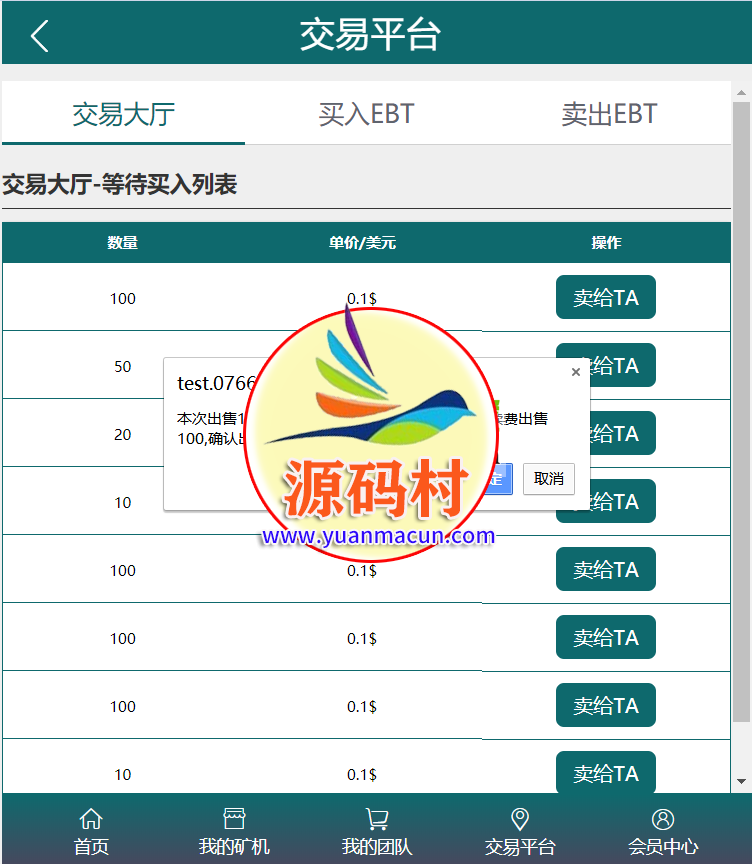This screenshot has height=864, width=752.
Task: Click the scrollbar up arrow
Action: click(x=741, y=91)
